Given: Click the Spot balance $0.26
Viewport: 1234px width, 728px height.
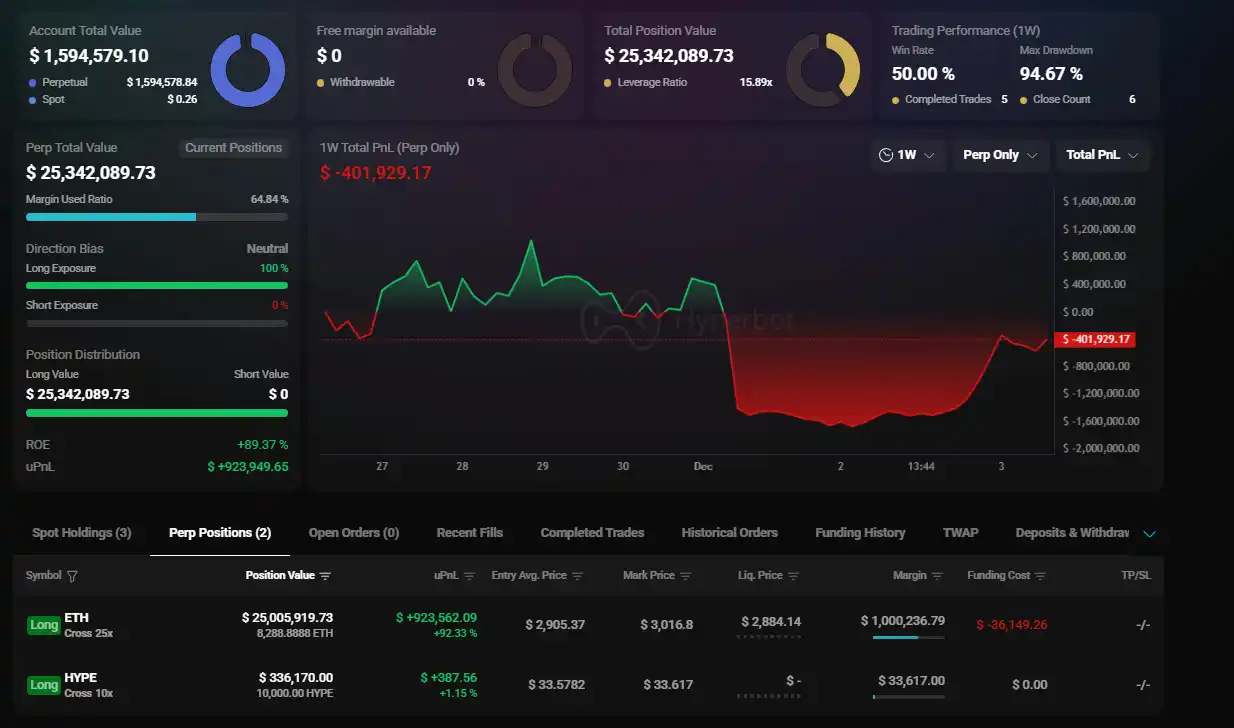Looking at the screenshot, I should 182,99.
